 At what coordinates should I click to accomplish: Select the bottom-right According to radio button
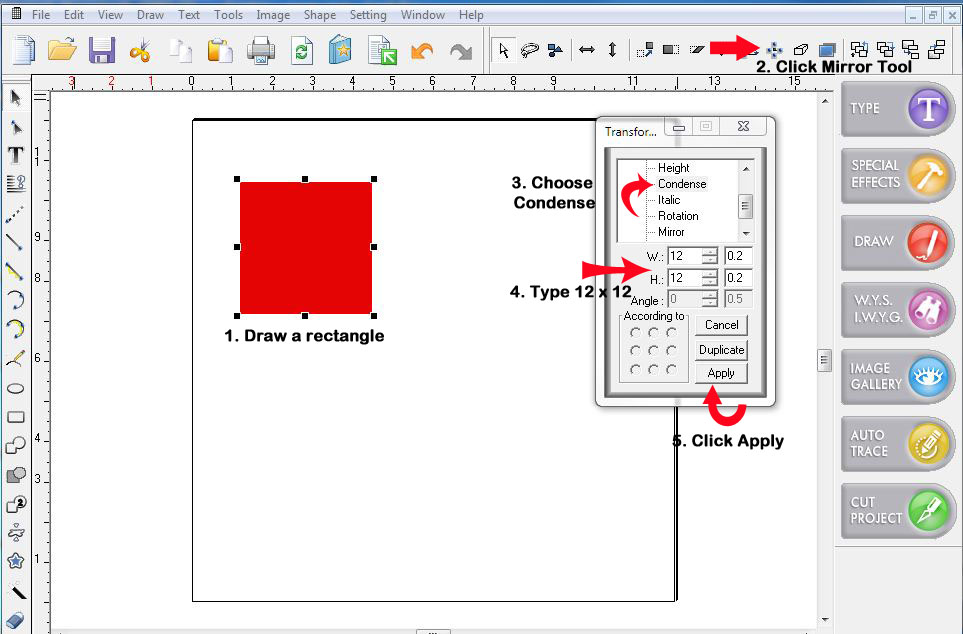point(671,369)
